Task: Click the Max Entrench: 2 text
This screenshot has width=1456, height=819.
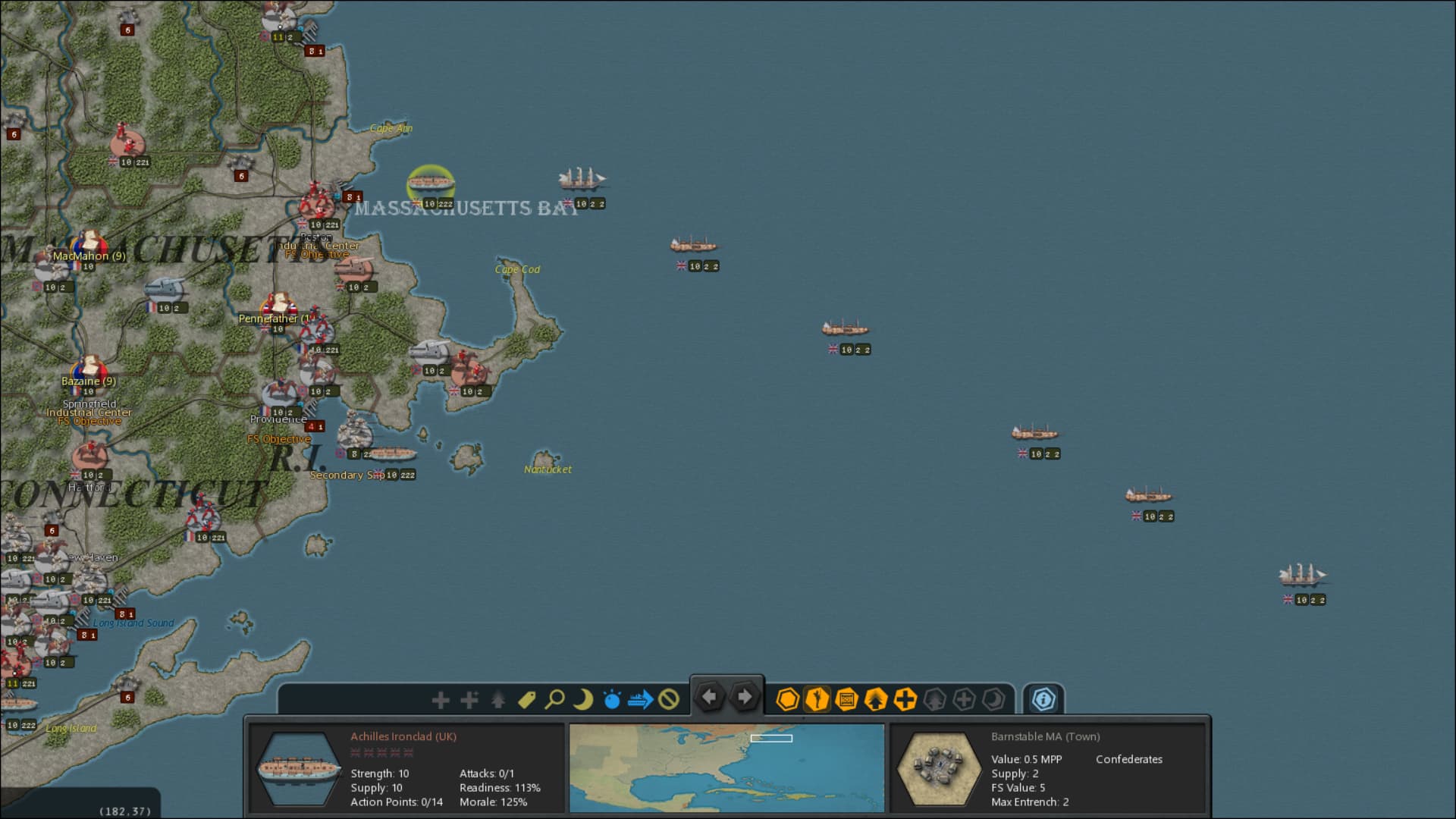Action: point(1030,802)
